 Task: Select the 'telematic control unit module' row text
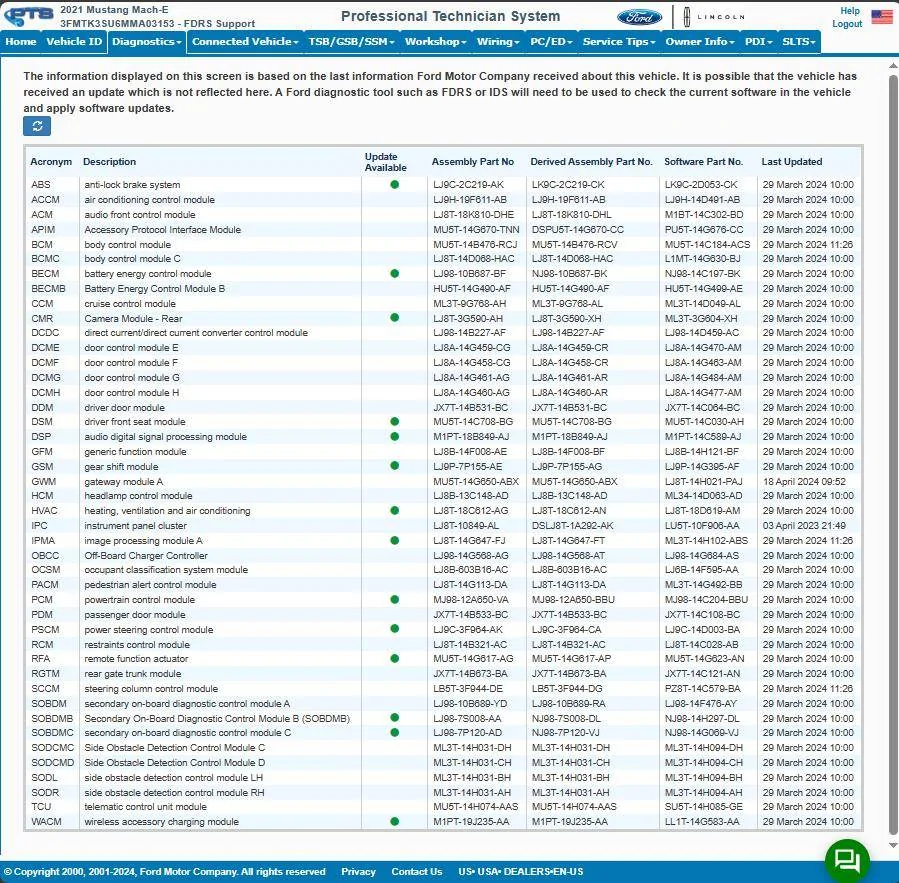click(x=146, y=806)
